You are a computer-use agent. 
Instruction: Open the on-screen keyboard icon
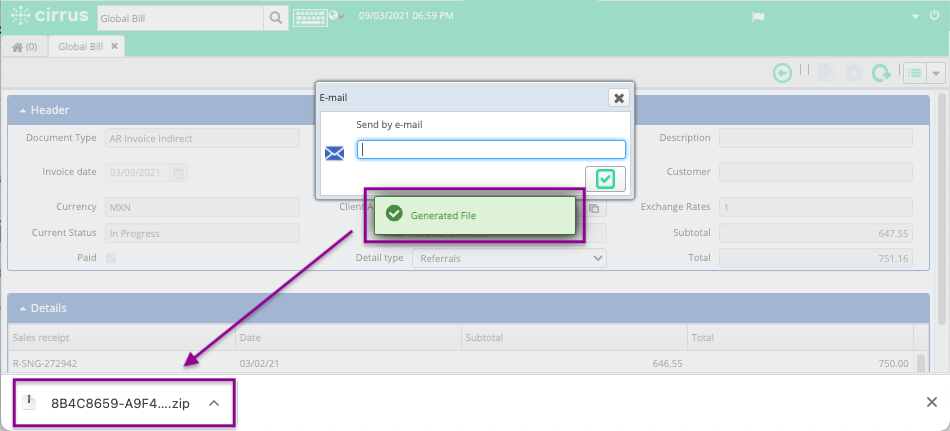(x=310, y=17)
